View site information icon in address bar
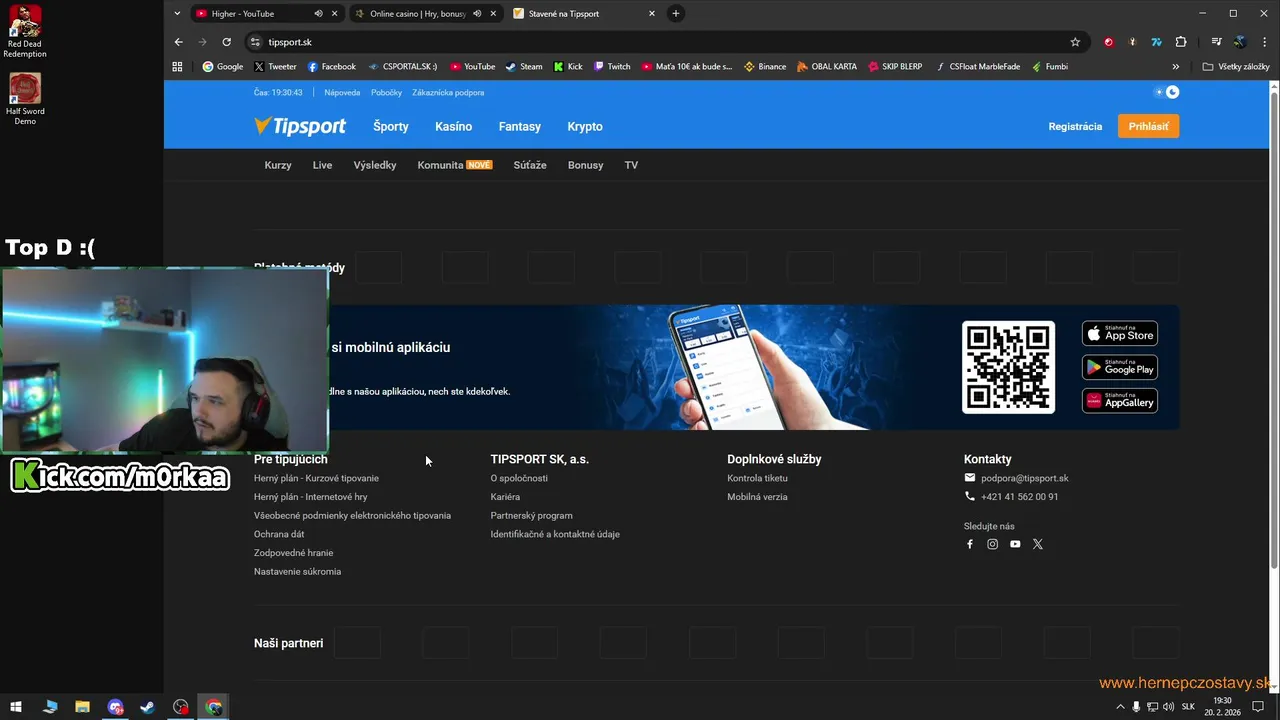This screenshot has height=720, width=1280. (255, 42)
